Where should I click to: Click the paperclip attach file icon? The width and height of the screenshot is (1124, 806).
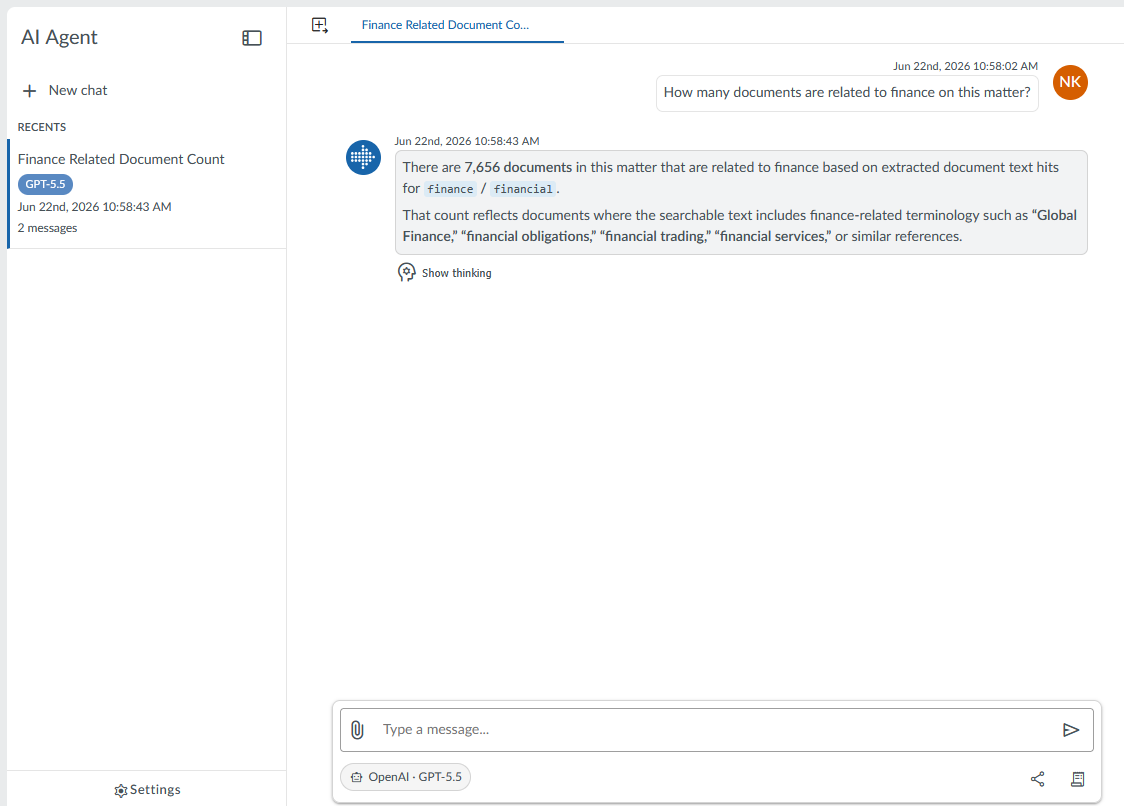tap(357, 730)
